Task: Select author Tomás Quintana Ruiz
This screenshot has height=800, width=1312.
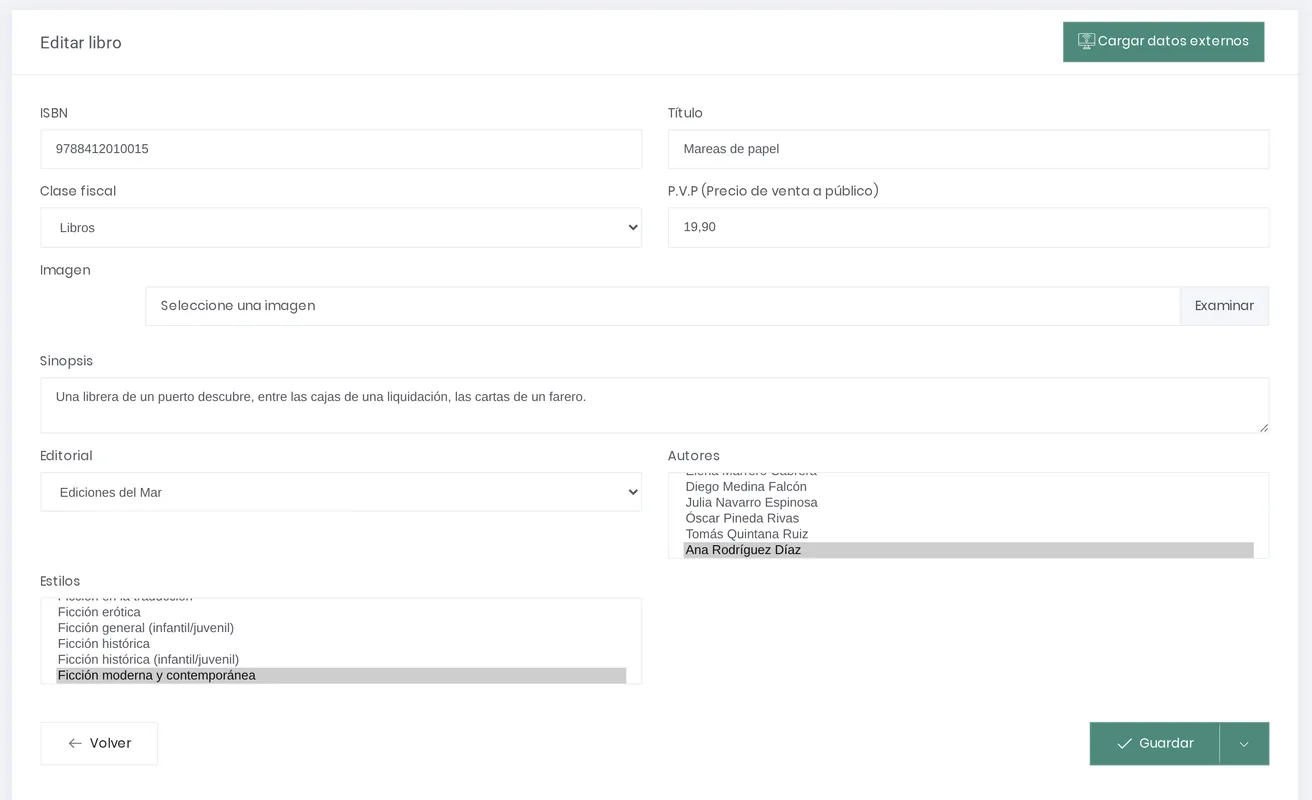Action: point(968,535)
